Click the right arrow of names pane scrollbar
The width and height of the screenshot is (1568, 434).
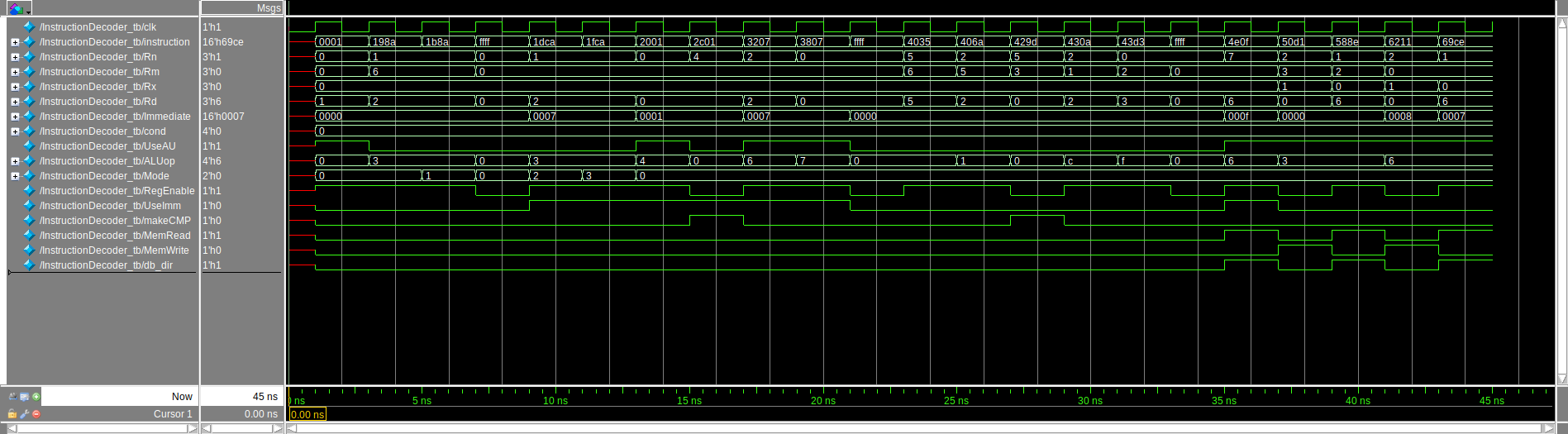tap(193, 428)
